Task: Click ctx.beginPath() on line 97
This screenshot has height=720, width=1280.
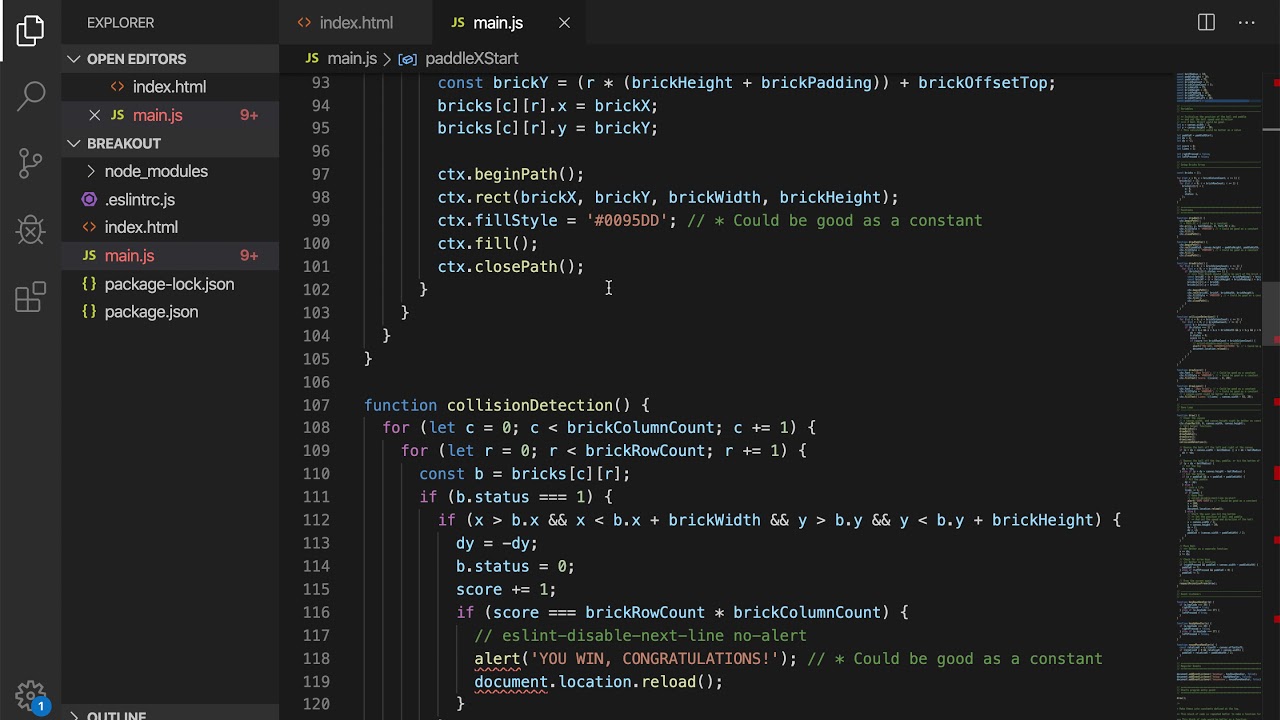Action: click(510, 174)
